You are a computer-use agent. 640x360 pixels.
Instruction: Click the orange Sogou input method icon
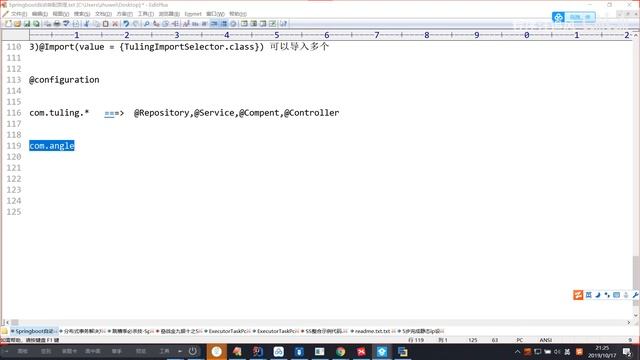click(578, 295)
